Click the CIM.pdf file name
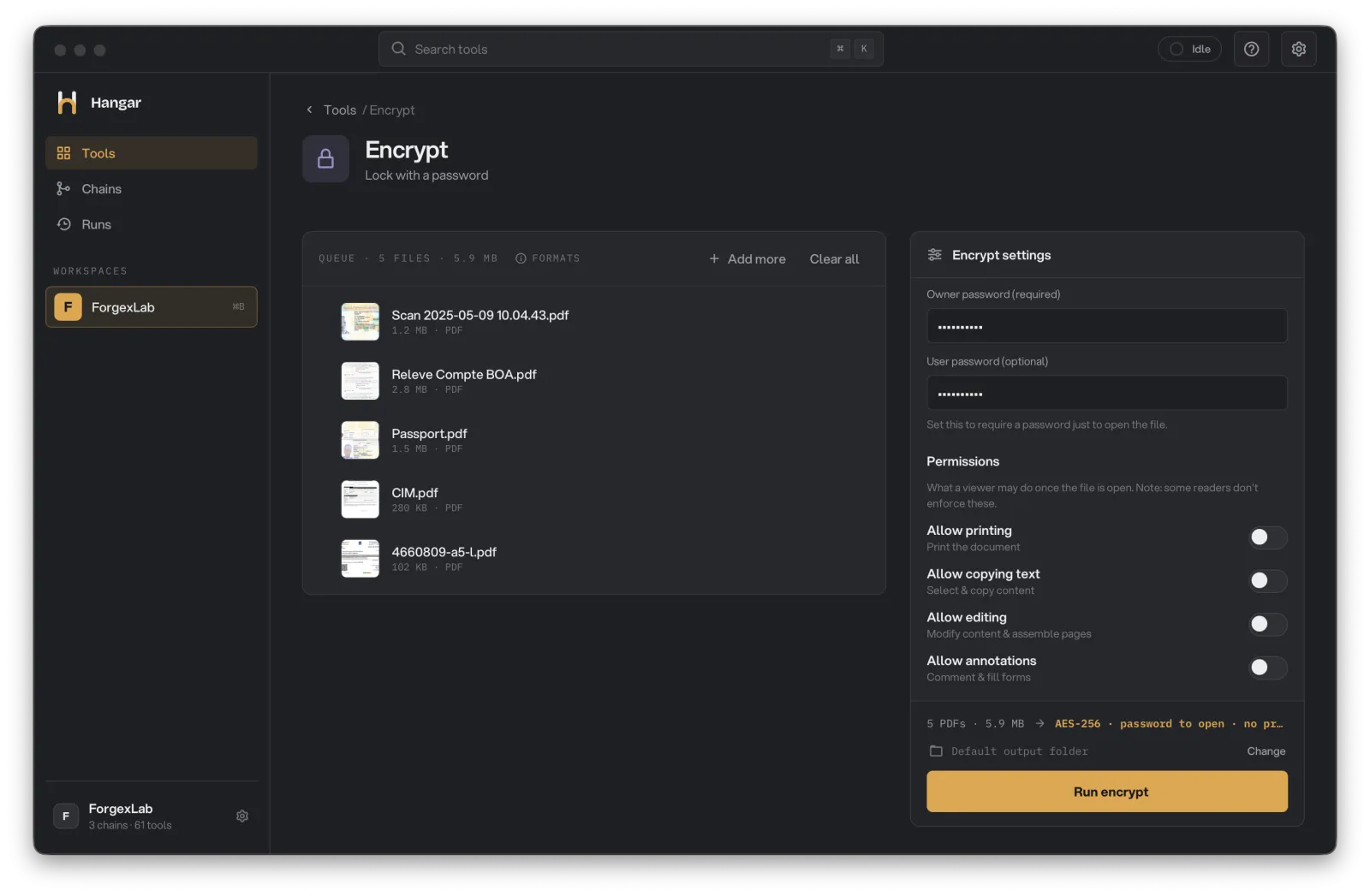Screen dimensions: 1370x896 414,493
